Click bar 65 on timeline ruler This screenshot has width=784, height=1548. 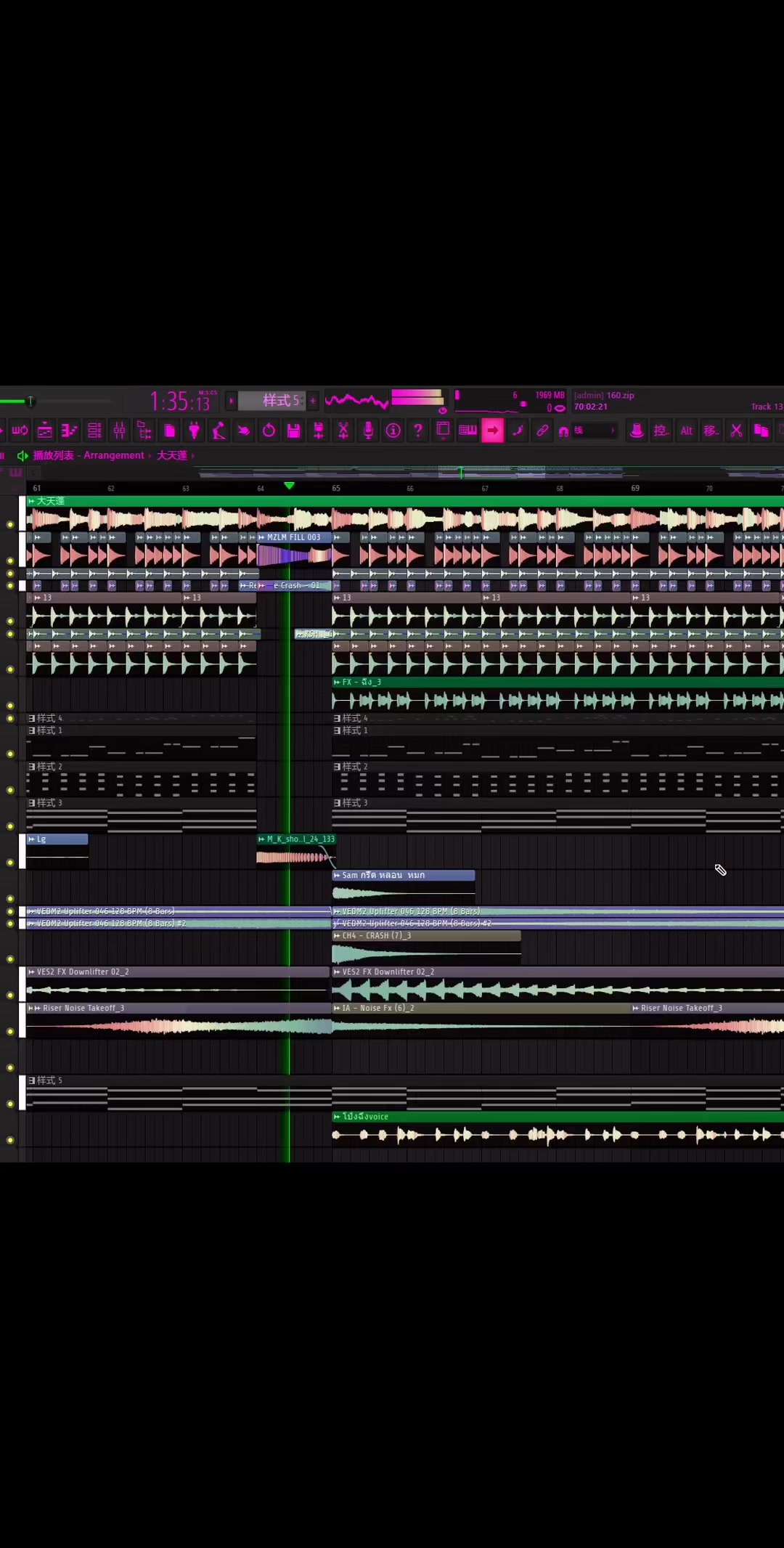pos(336,488)
